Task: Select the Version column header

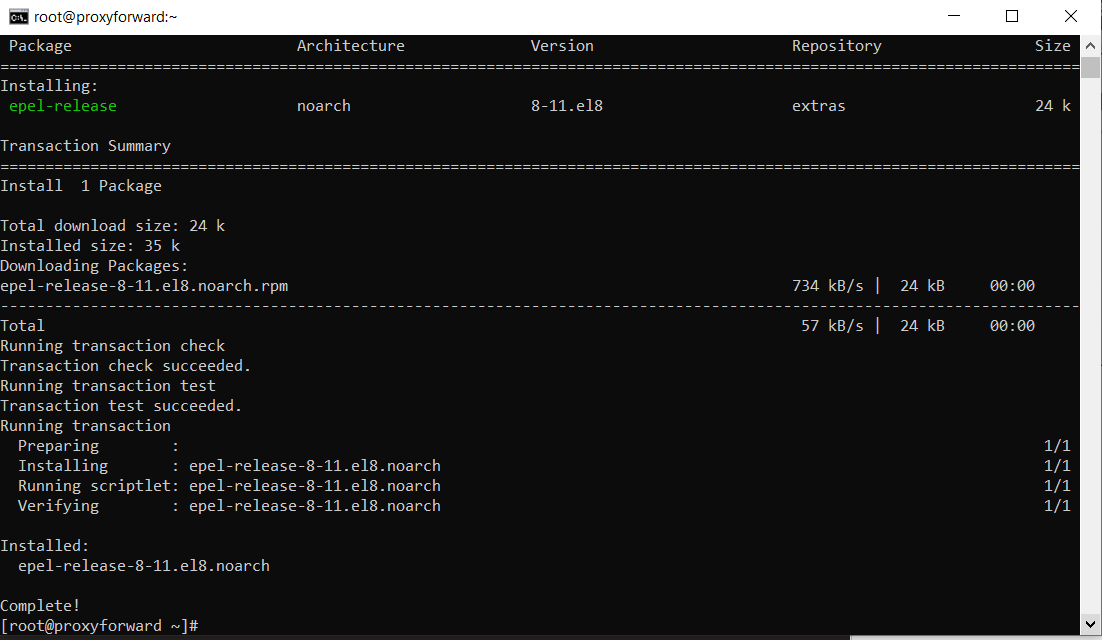Action: (562, 45)
